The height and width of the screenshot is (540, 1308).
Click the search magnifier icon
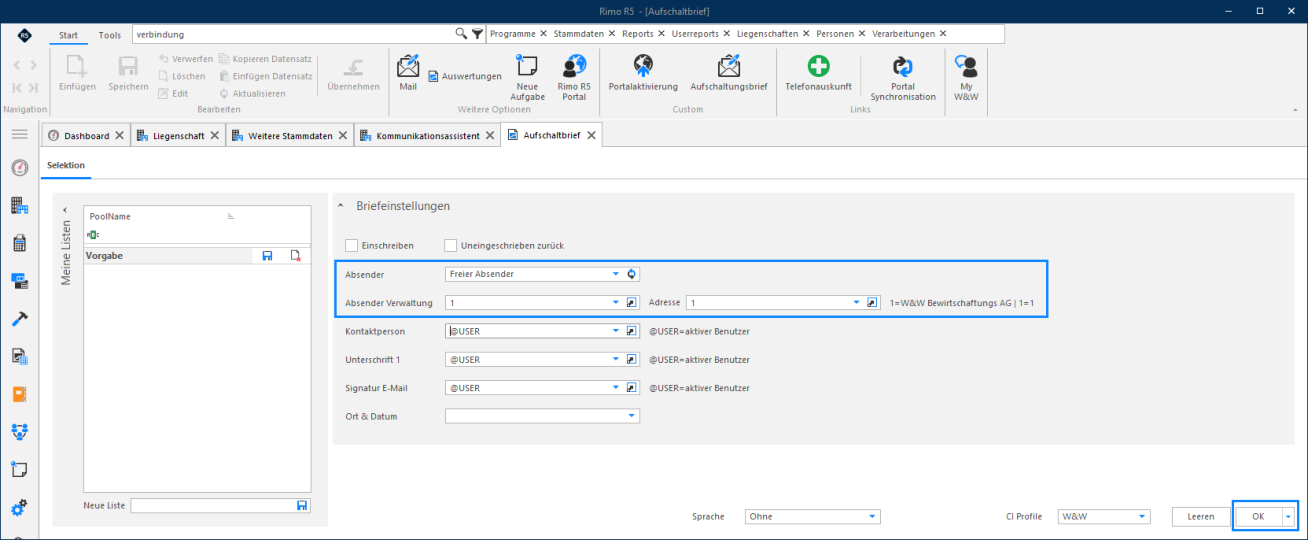(461, 33)
